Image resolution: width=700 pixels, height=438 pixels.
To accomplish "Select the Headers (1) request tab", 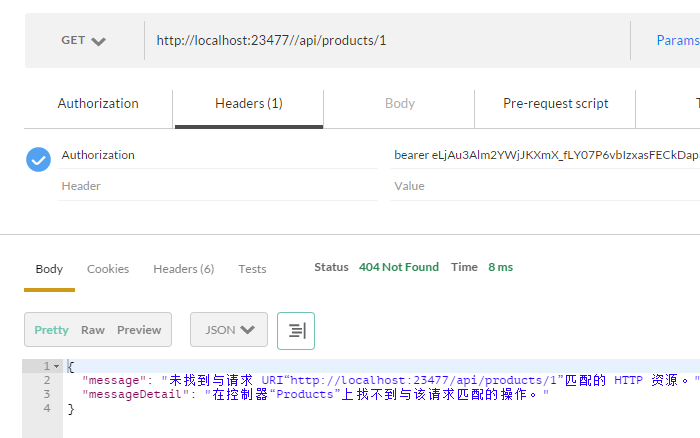I will click(249, 104).
